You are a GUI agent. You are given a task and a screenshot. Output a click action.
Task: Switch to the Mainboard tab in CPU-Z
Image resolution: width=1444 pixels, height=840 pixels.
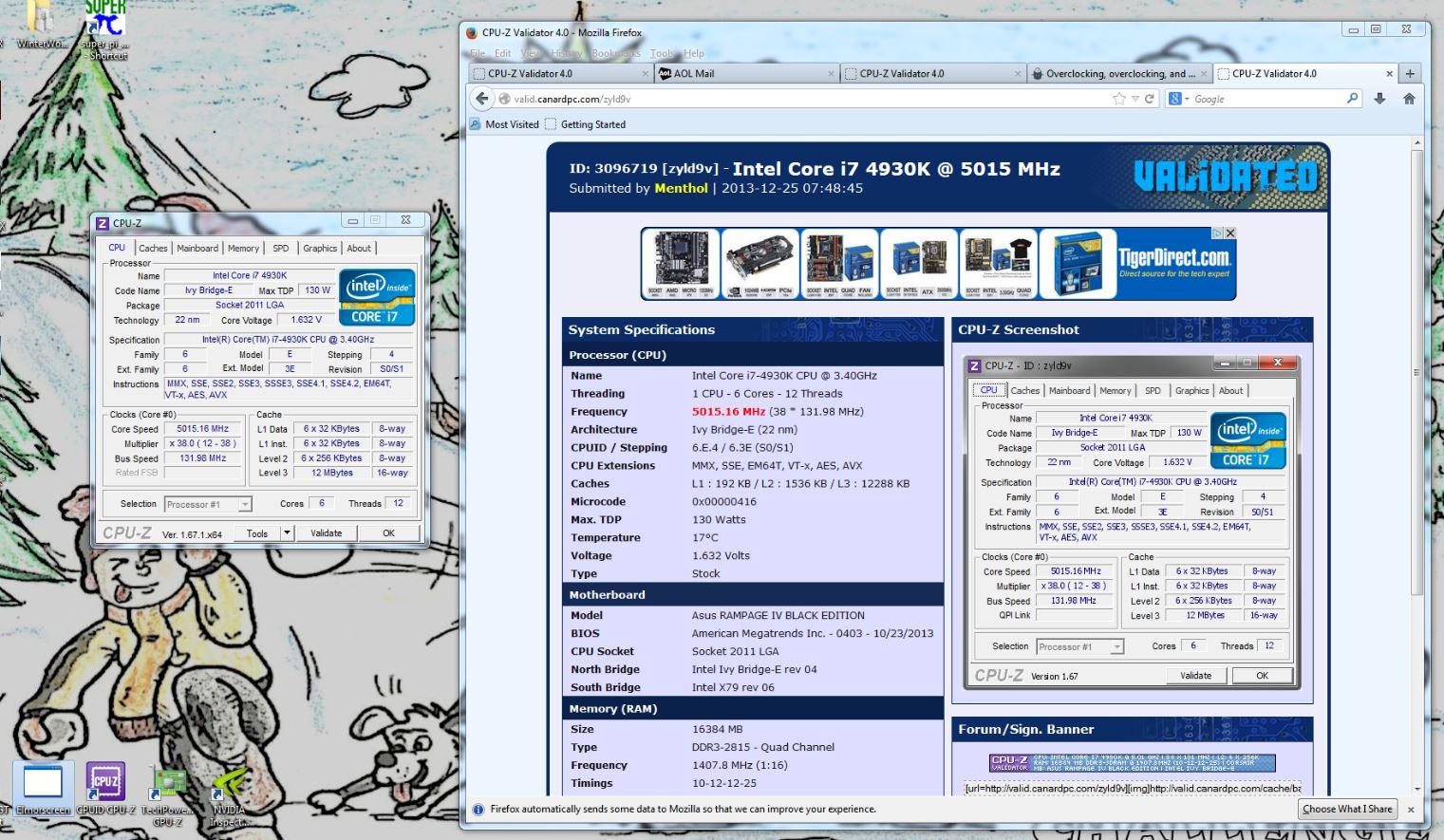tap(197, 248)
